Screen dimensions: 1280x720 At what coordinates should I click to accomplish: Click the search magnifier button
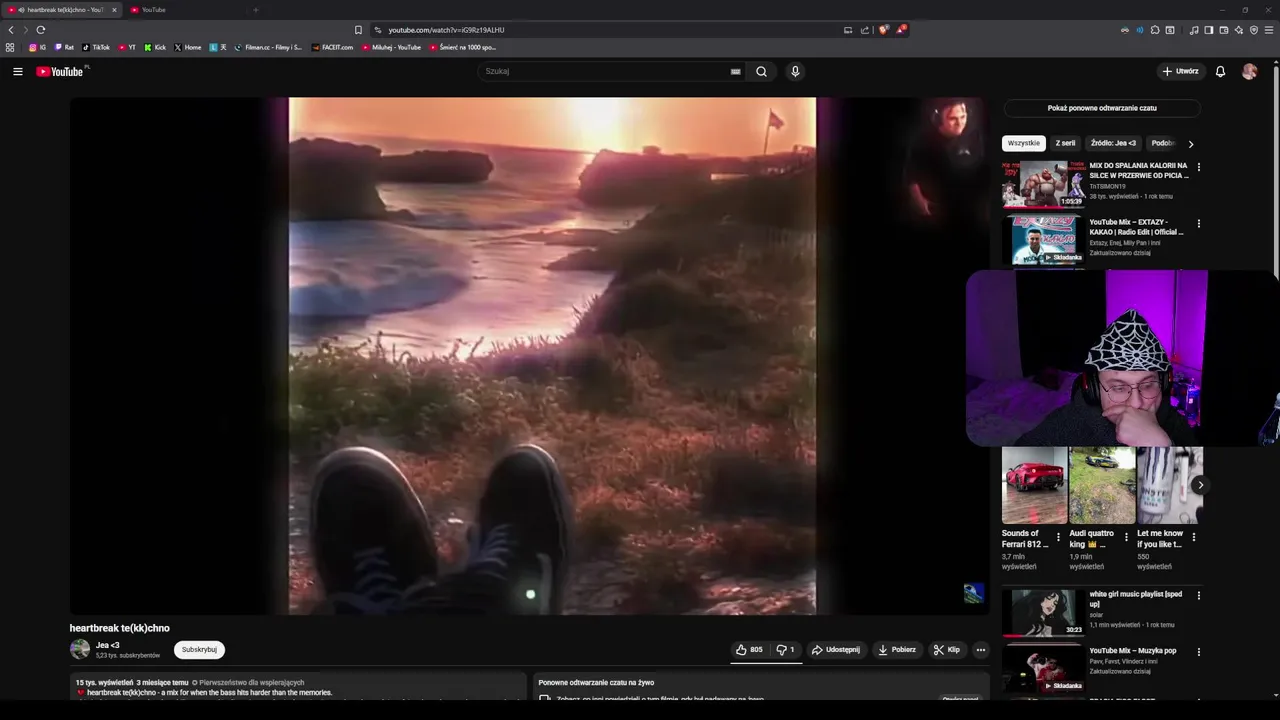(761, 71)
